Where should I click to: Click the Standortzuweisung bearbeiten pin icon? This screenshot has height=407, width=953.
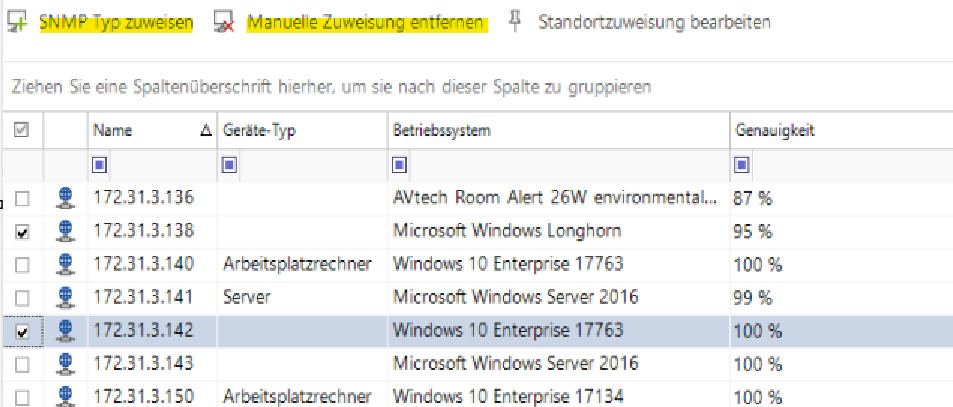pos(515,22)
